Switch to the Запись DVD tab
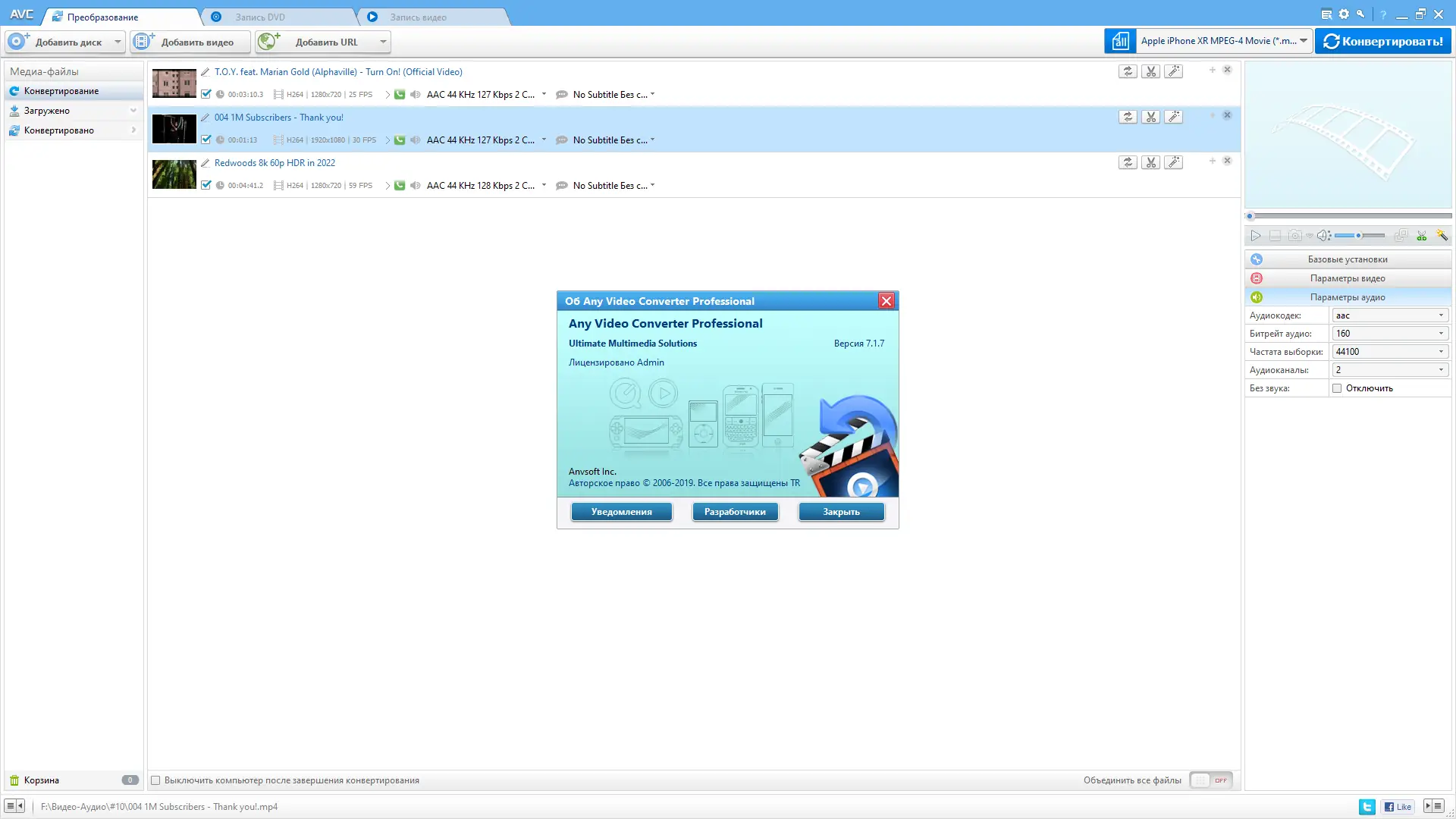 [260, 17]
